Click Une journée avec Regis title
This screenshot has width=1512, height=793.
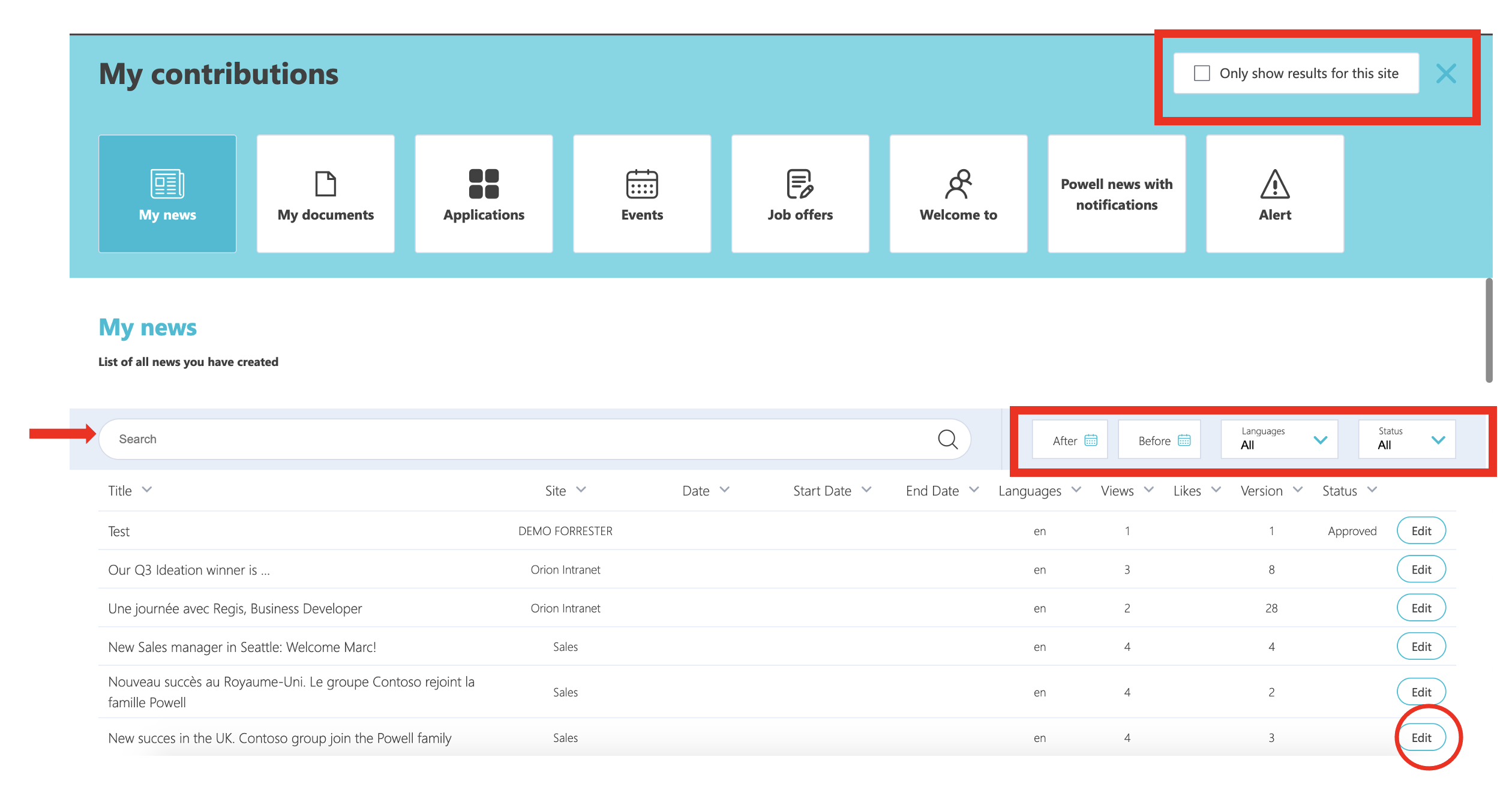coord(235,609)
